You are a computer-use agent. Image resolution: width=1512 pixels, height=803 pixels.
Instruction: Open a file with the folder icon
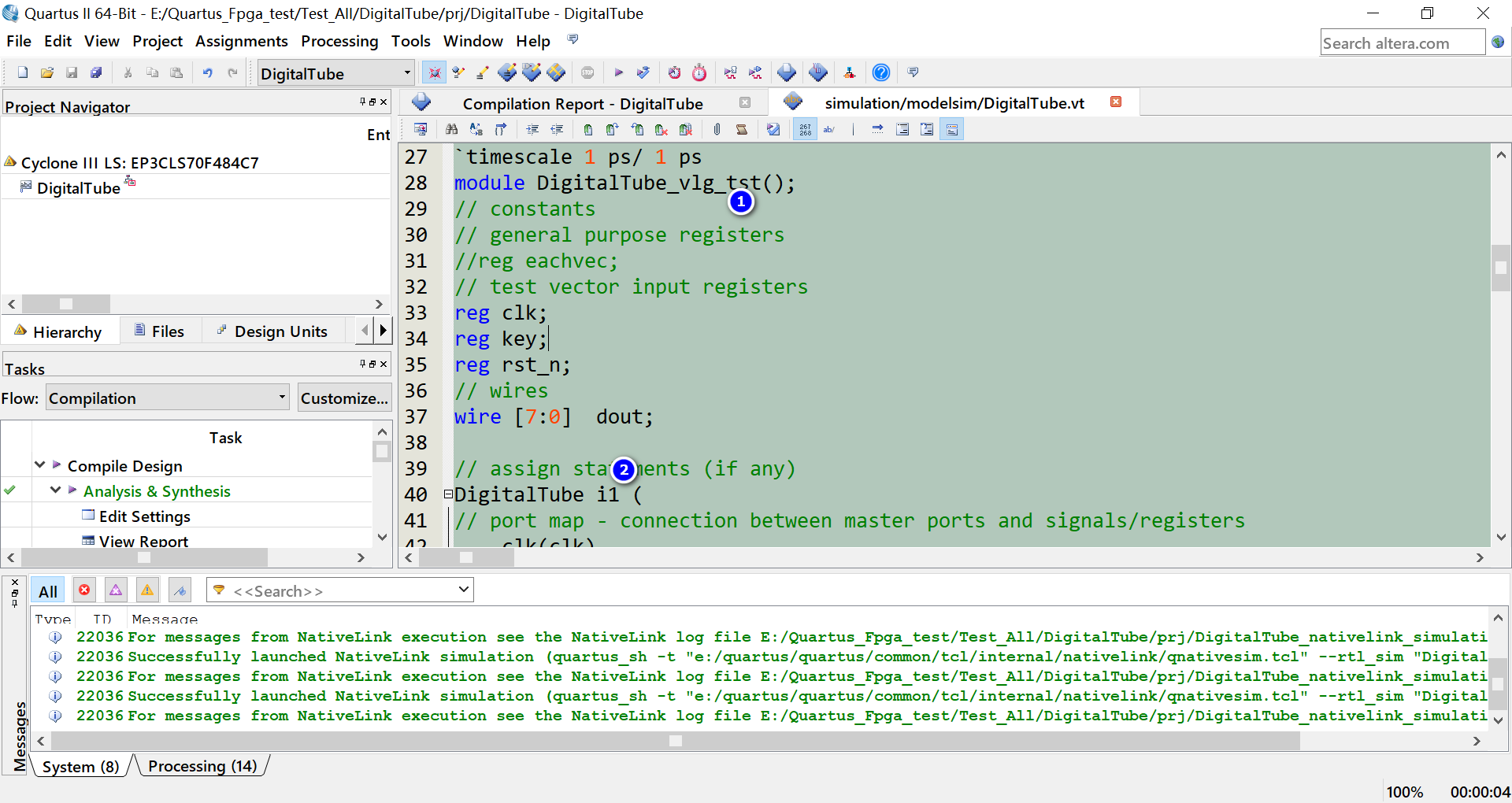click(47, 73)
